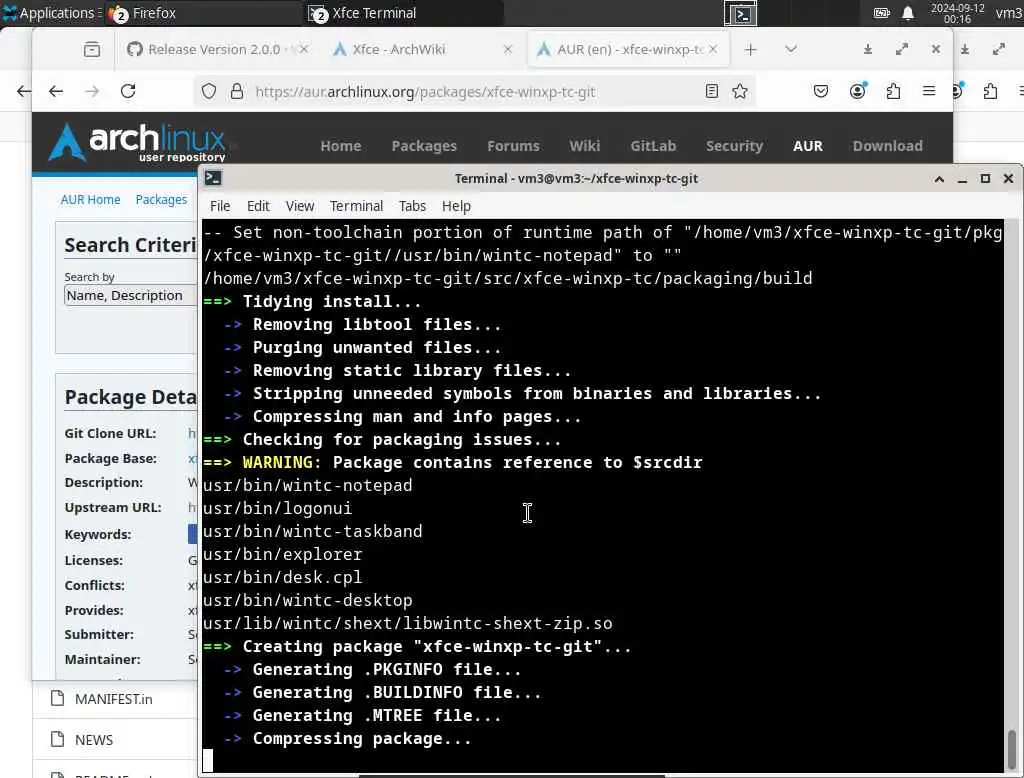Click the site security padlock icon
This screenshot has height=778, width=1024.
click(236, 91)
